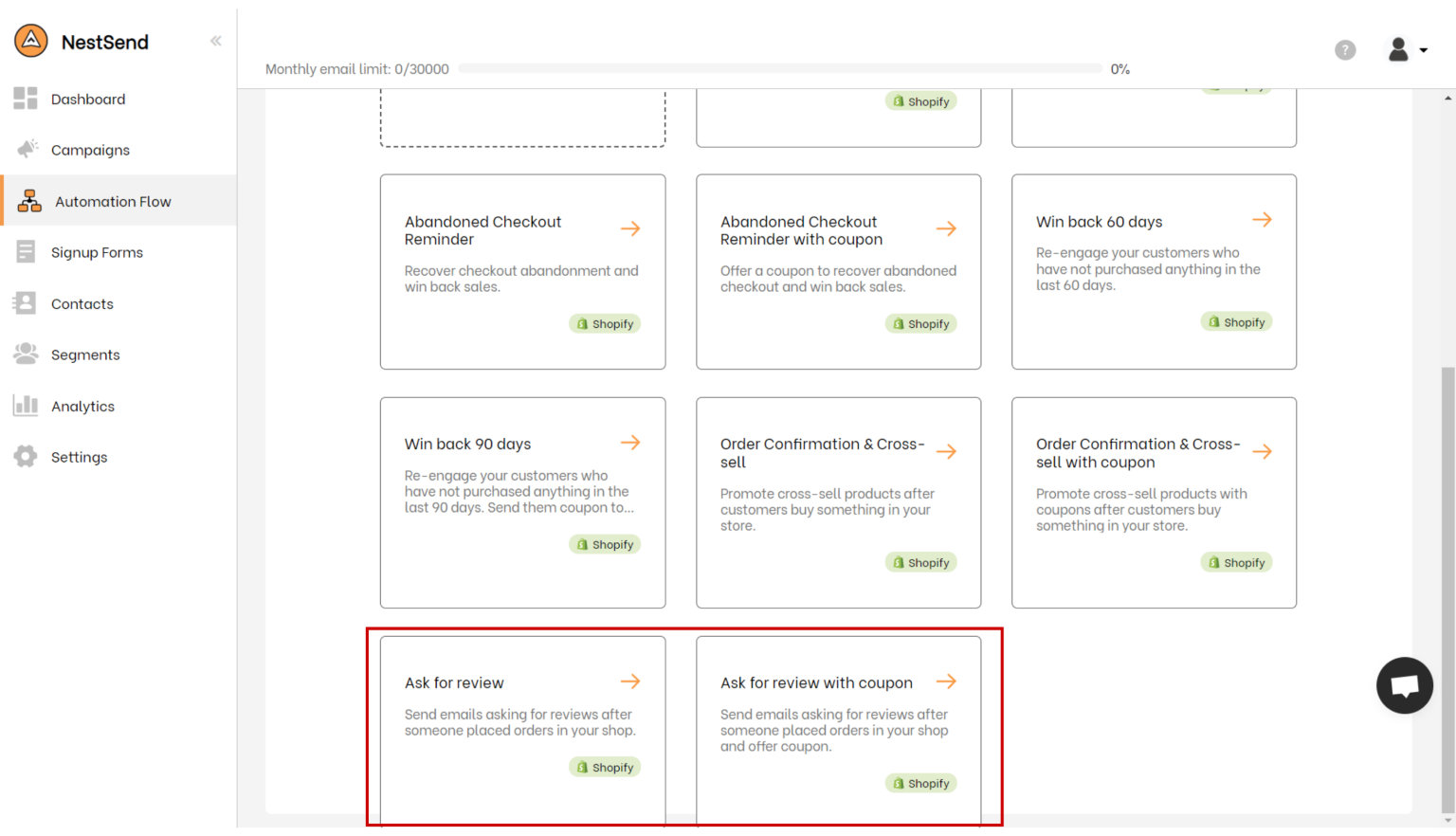Open the Dashboard sidebar icon
This screenshot has height=836, width=1456.
click(x=25, y=99)
